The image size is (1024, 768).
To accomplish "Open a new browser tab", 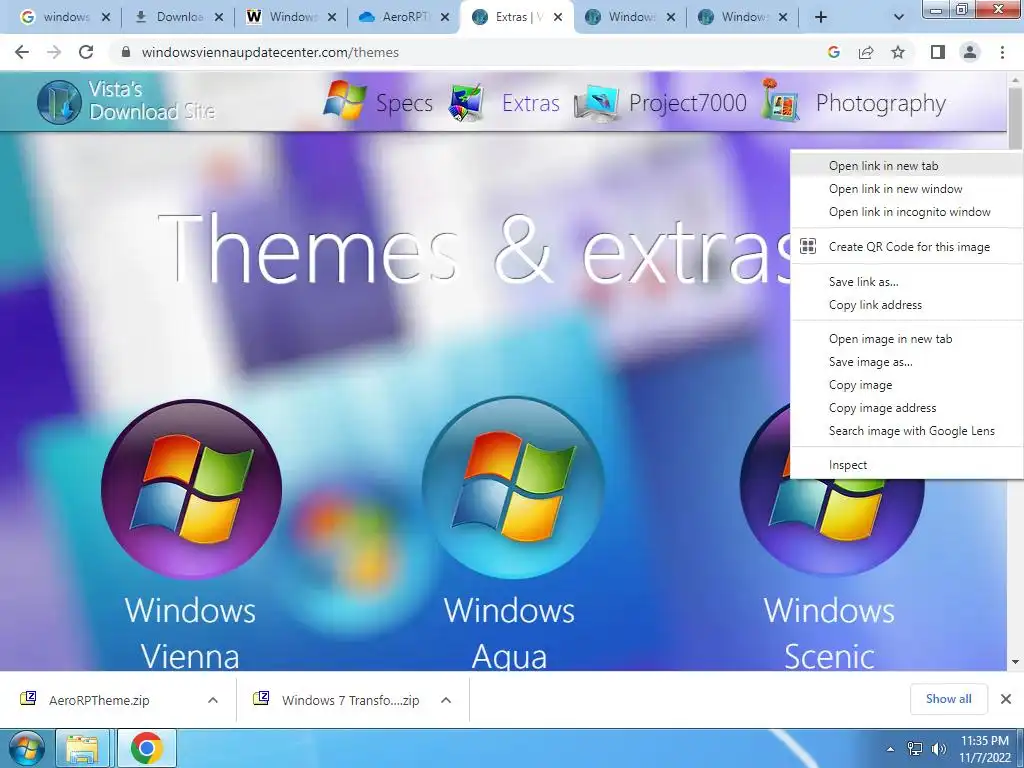I will [821, 18].
